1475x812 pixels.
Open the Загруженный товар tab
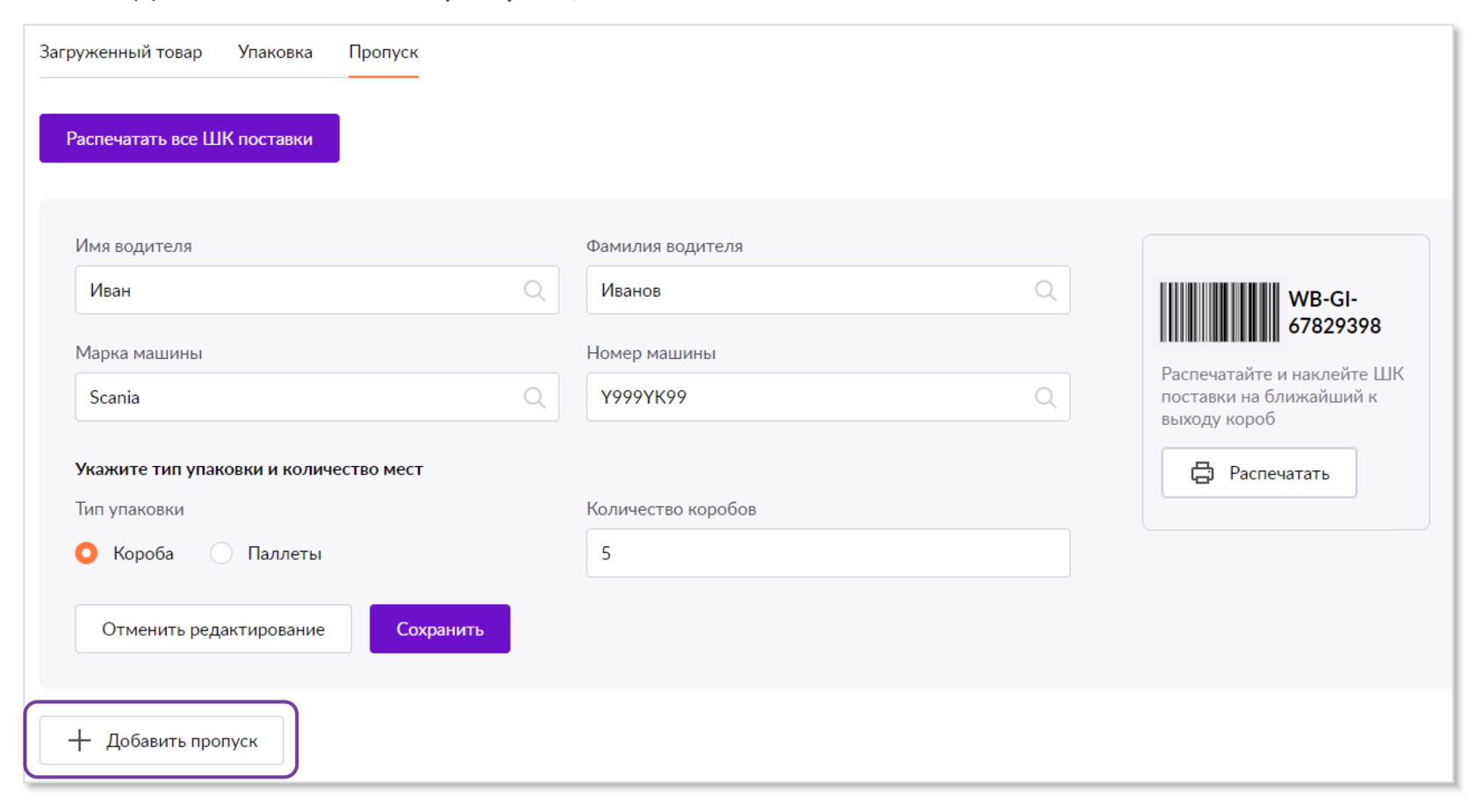click(x=121, y=53)
